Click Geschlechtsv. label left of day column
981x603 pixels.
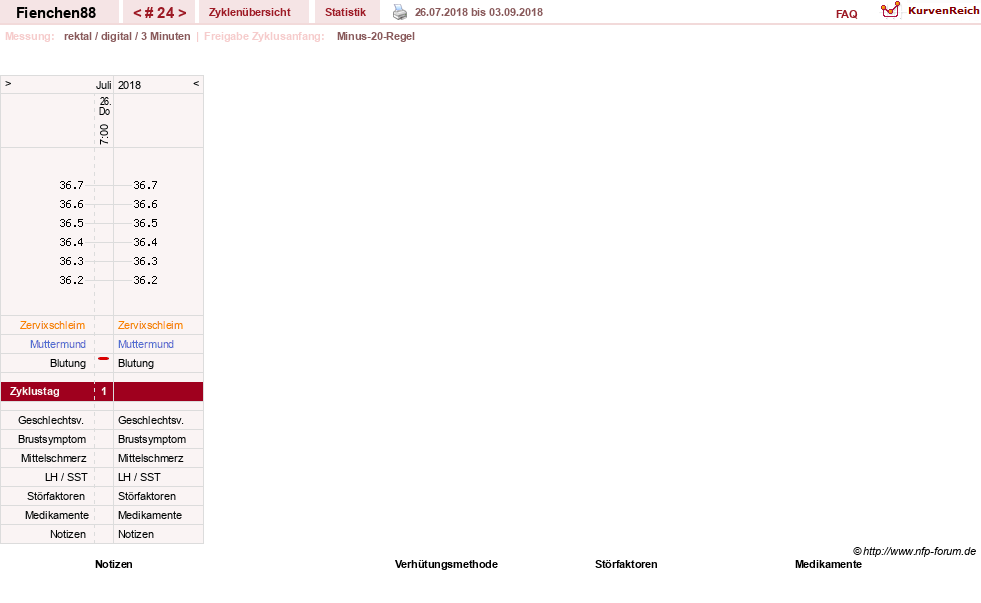(51, 420)
